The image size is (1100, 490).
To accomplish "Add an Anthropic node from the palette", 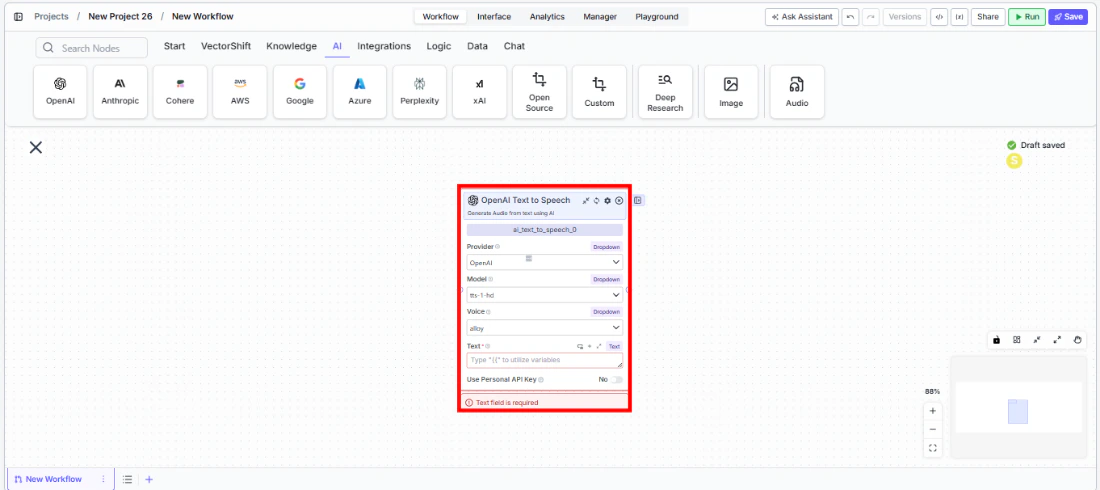I will click(x=120, y=92).
